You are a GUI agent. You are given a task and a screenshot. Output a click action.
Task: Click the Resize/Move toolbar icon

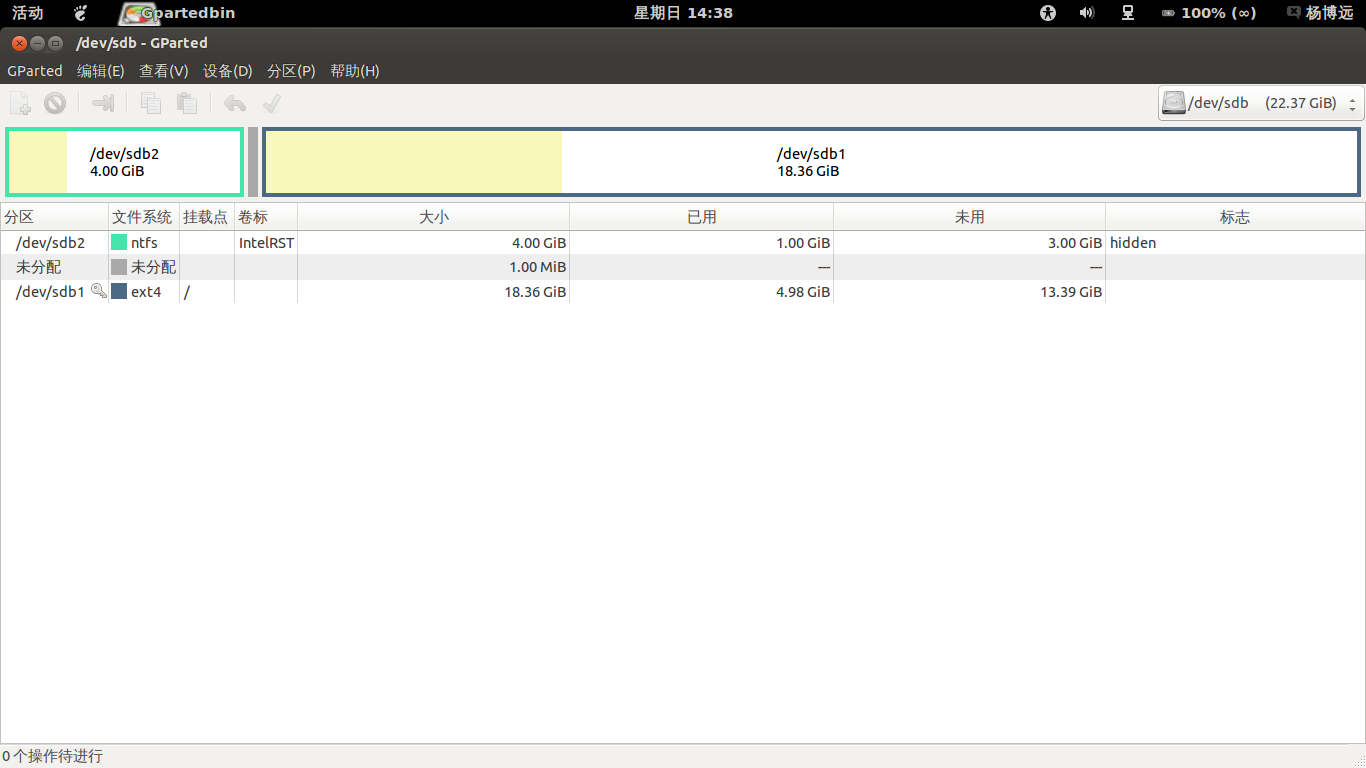click(103, 103)
